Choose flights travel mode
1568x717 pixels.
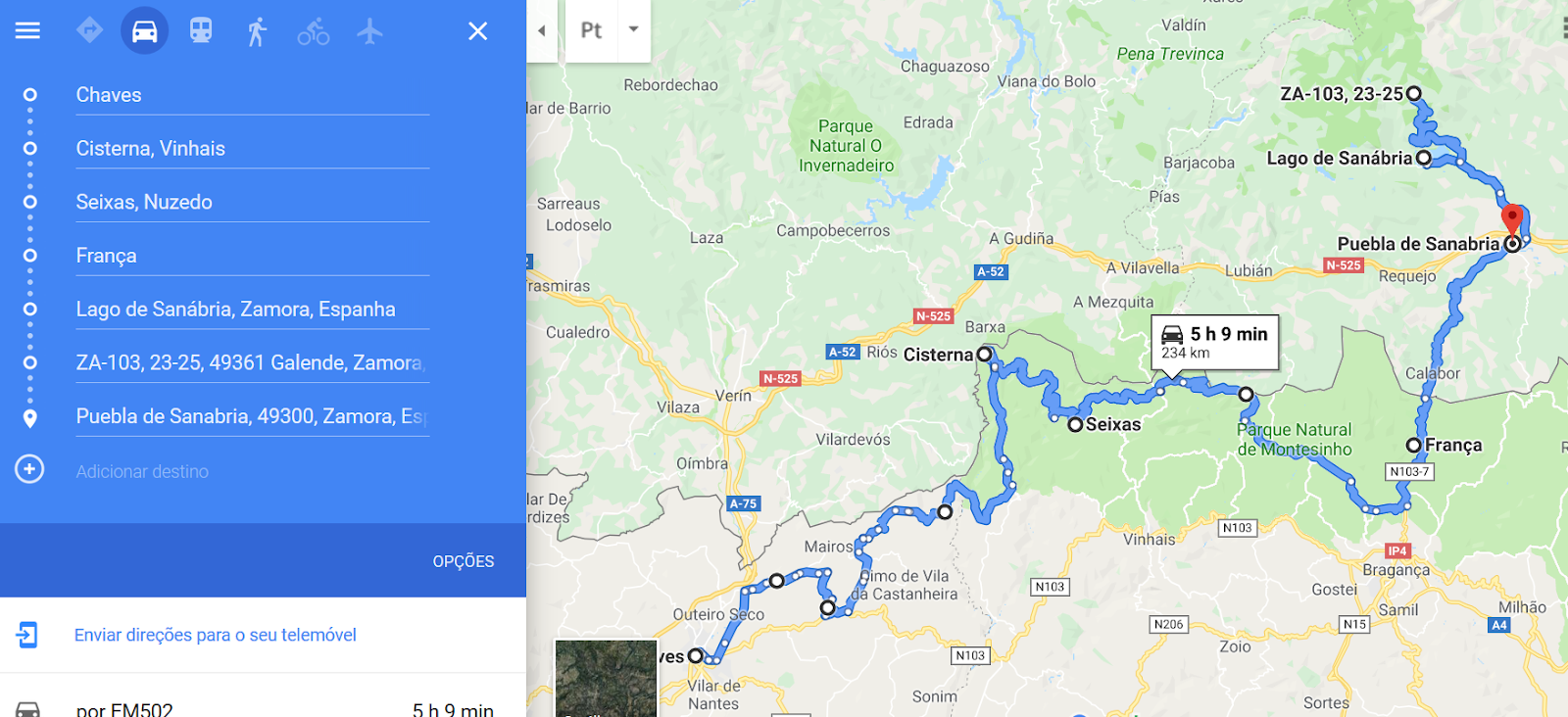click(x=369, y=31)
